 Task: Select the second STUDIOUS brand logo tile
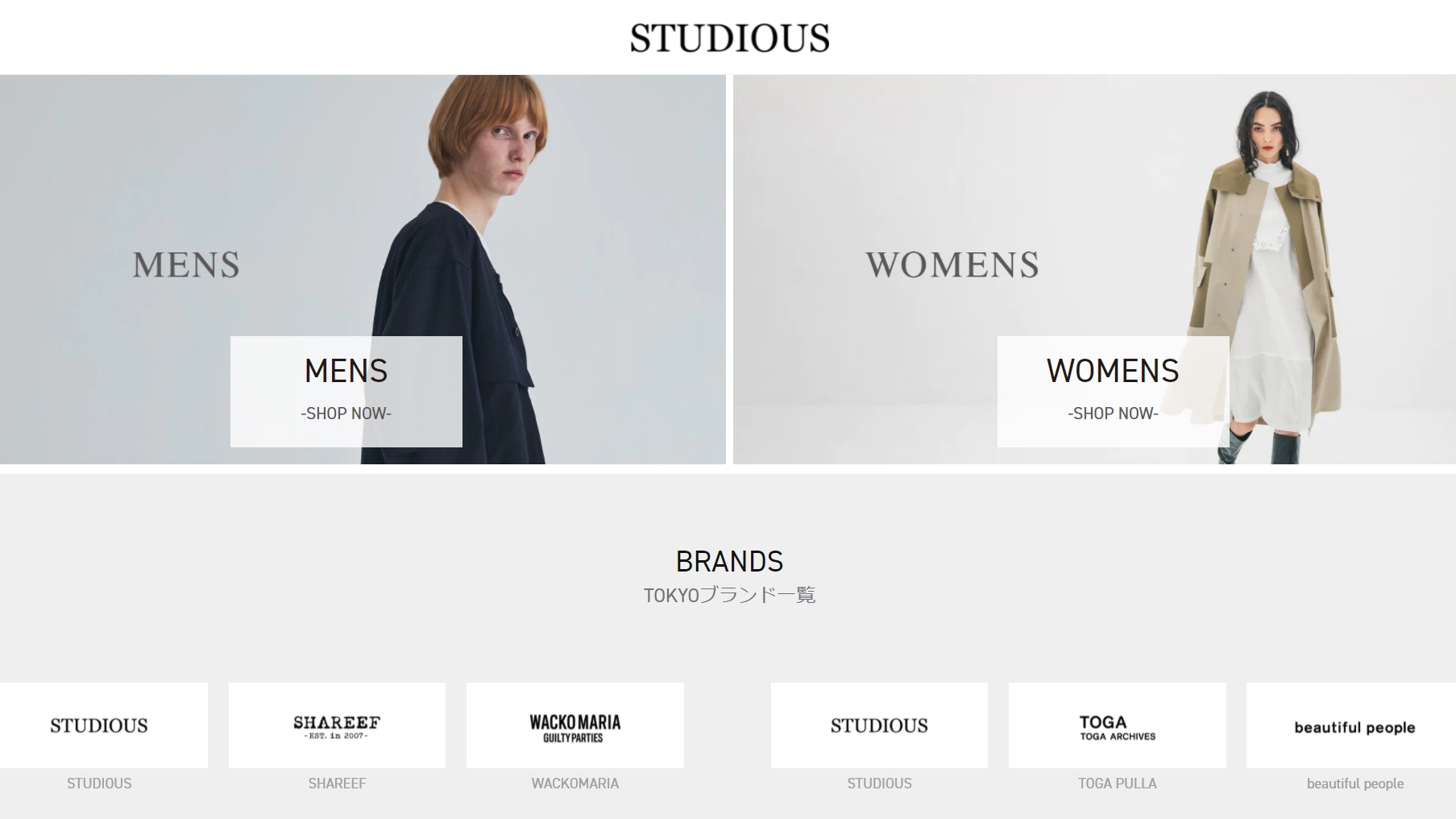[879, 725]
